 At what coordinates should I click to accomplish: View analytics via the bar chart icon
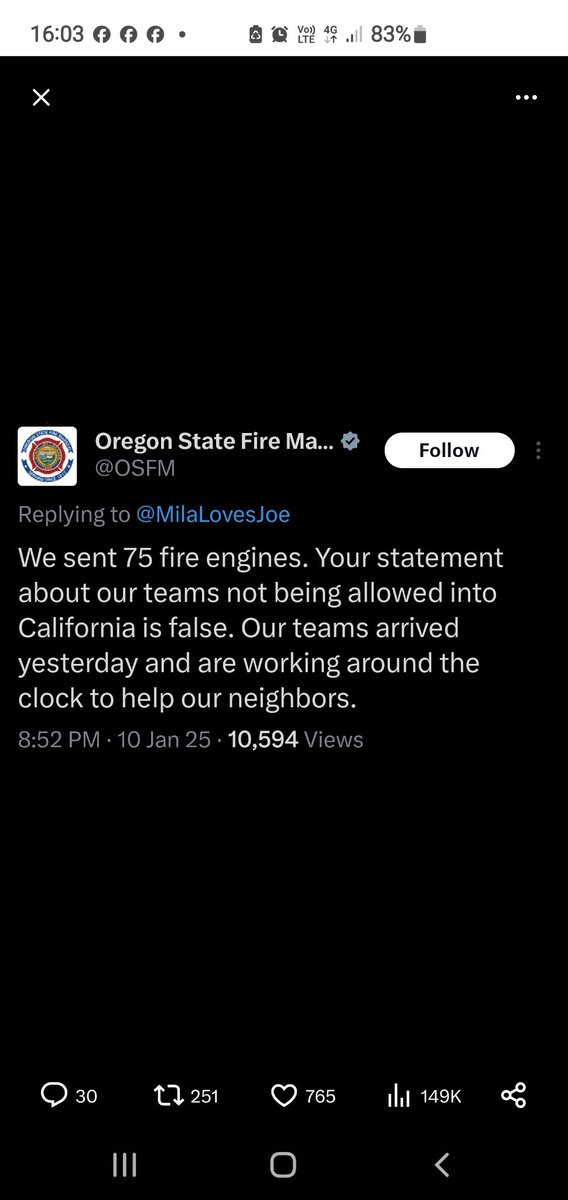point(399,1096)
